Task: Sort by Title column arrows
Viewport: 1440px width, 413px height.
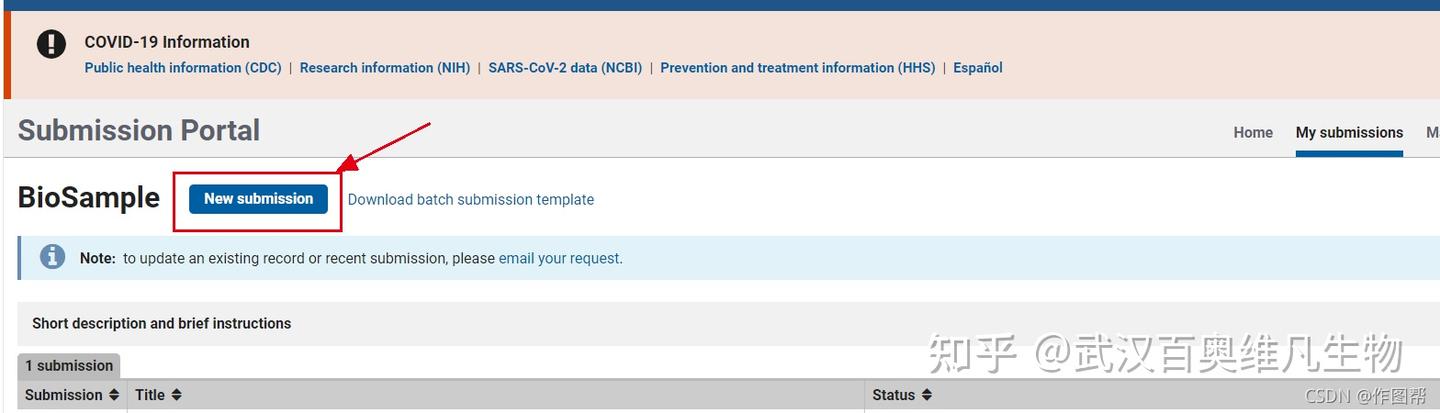Action: [x=176, y=395]
